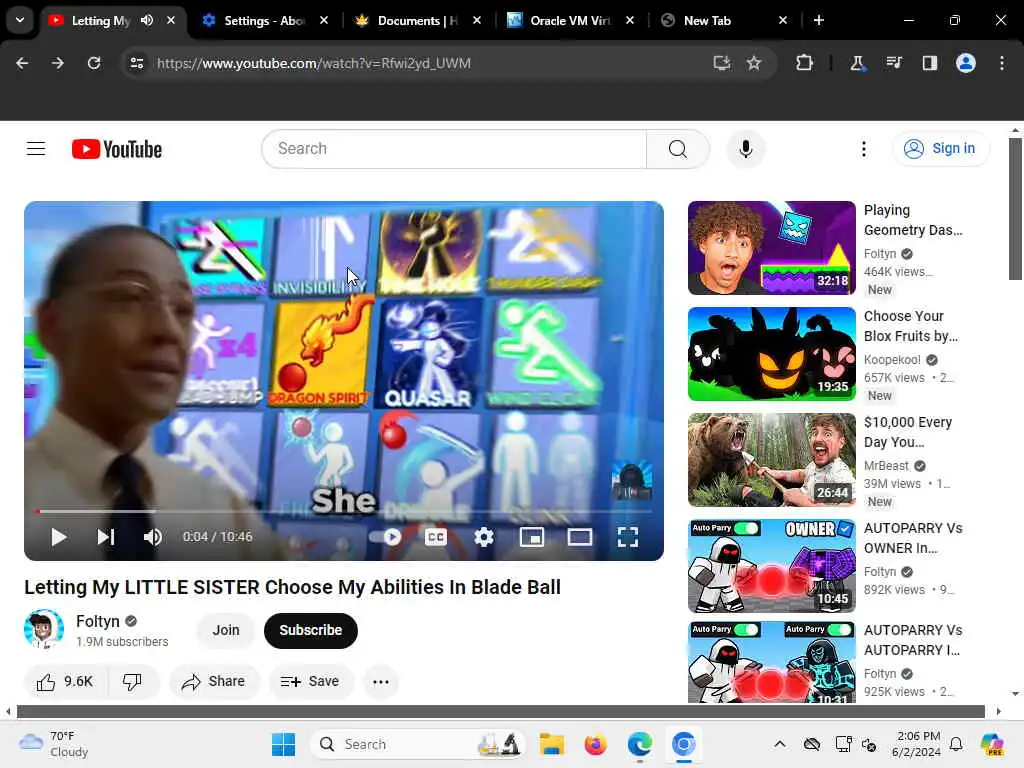The height and width of the screenshot is (768, 1024).
Task: Open a new browser tab
Action: pyautogui.click(x=818, y=21)
